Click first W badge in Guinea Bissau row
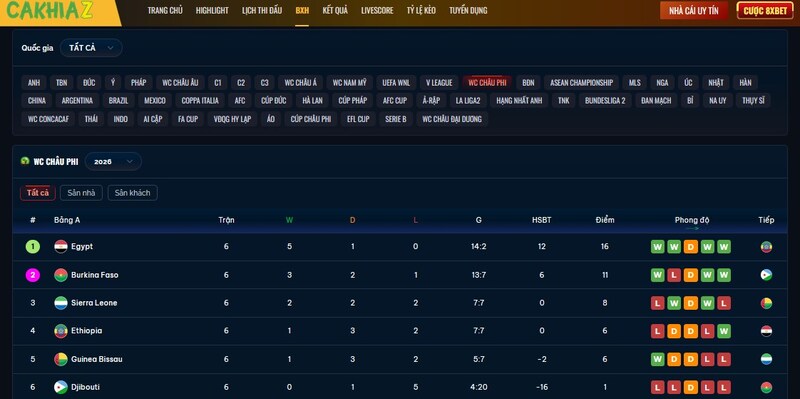The image size is (800, 399). click(x=658, y=359)
